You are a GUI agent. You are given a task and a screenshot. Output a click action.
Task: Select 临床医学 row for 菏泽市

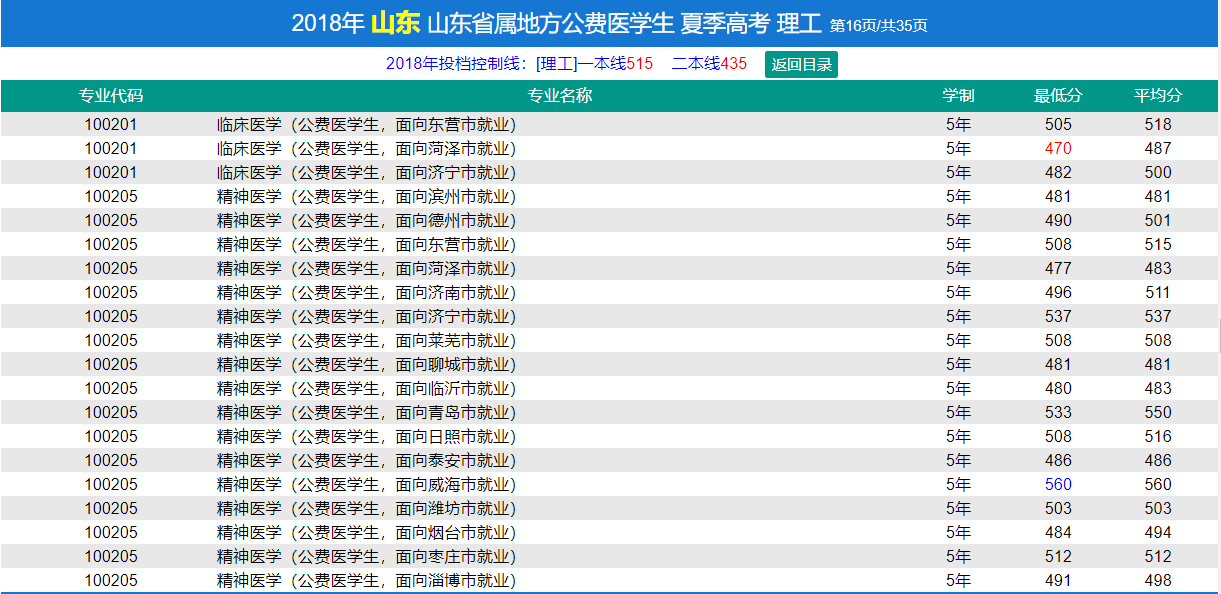click(366, 149)
